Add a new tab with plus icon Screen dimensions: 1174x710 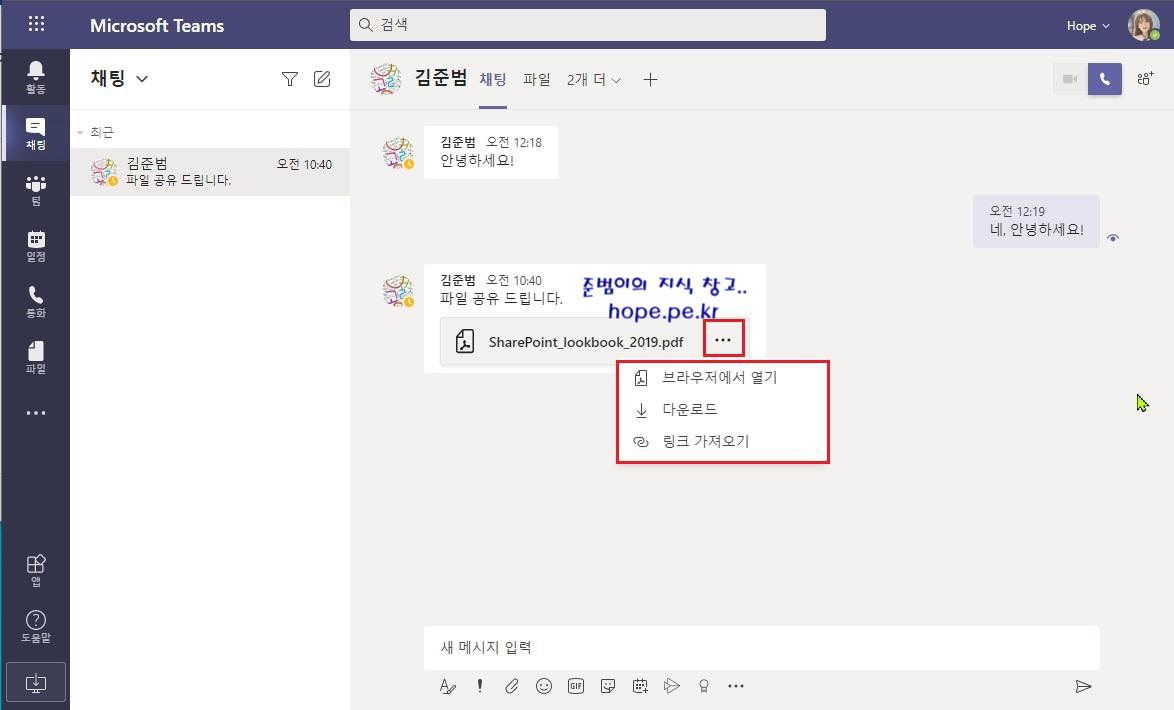(x=650, y=79)
